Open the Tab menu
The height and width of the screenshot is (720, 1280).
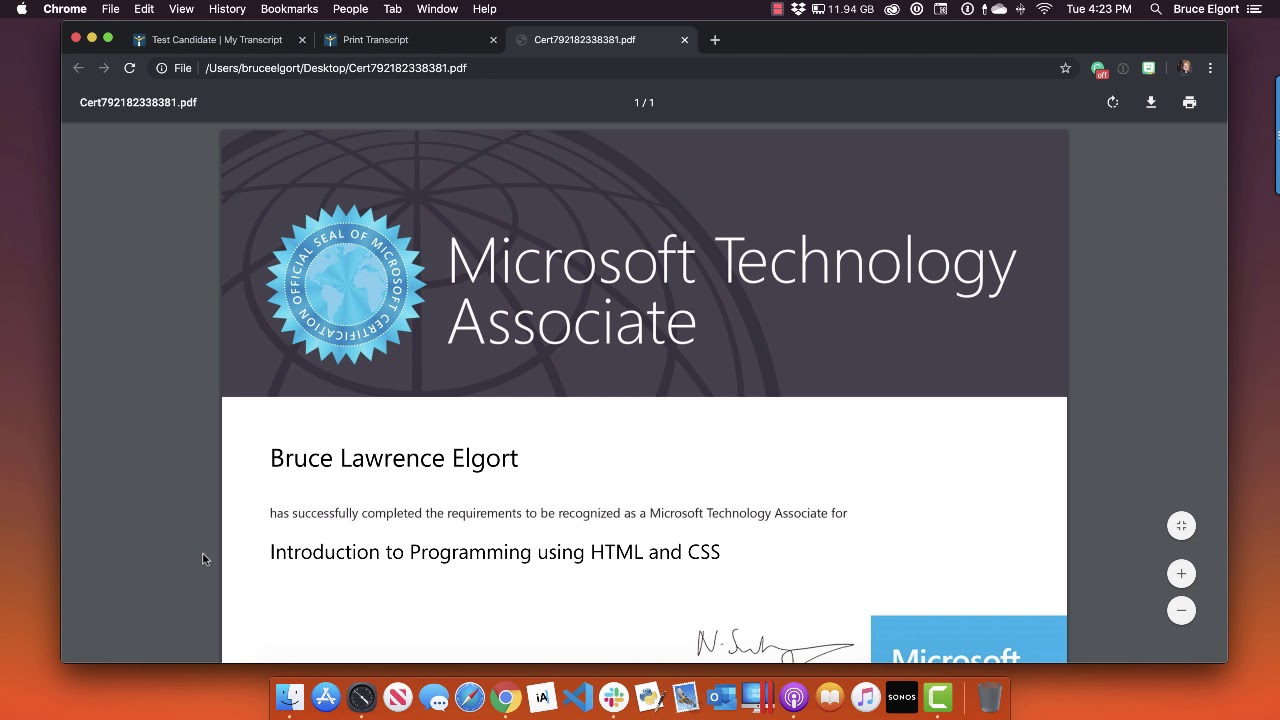point(392,9)
